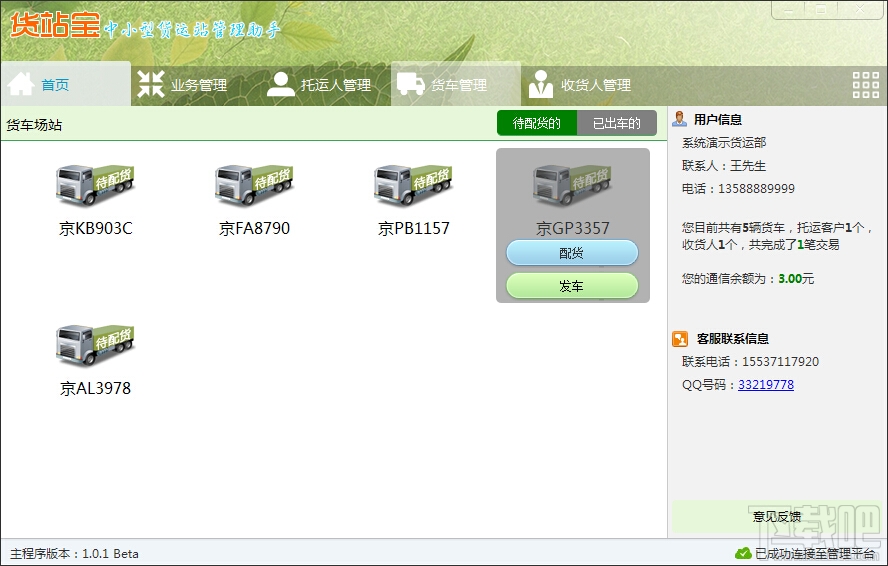This screenshot has height=566, width=888.
Task: Show 已出车的 trucks
Action: click(x=617, y=123)
